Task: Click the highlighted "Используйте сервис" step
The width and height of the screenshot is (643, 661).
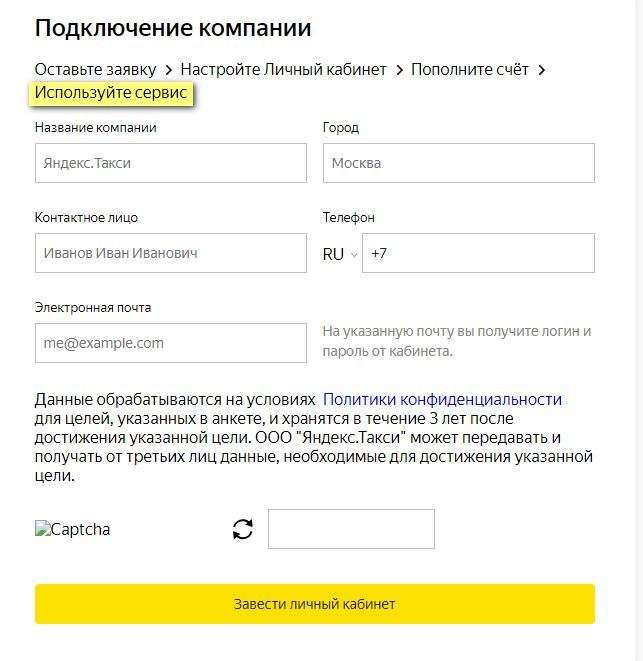Action: click(x=111, y=93)
